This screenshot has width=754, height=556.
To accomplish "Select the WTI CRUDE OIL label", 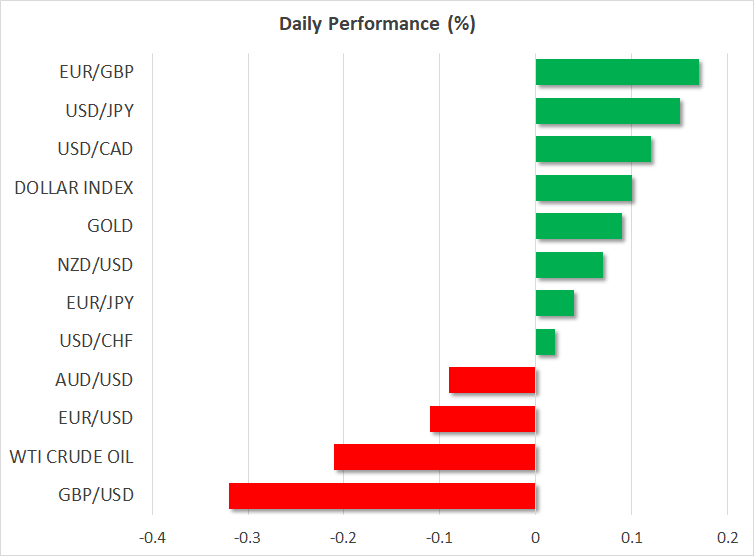I will 71,457.
